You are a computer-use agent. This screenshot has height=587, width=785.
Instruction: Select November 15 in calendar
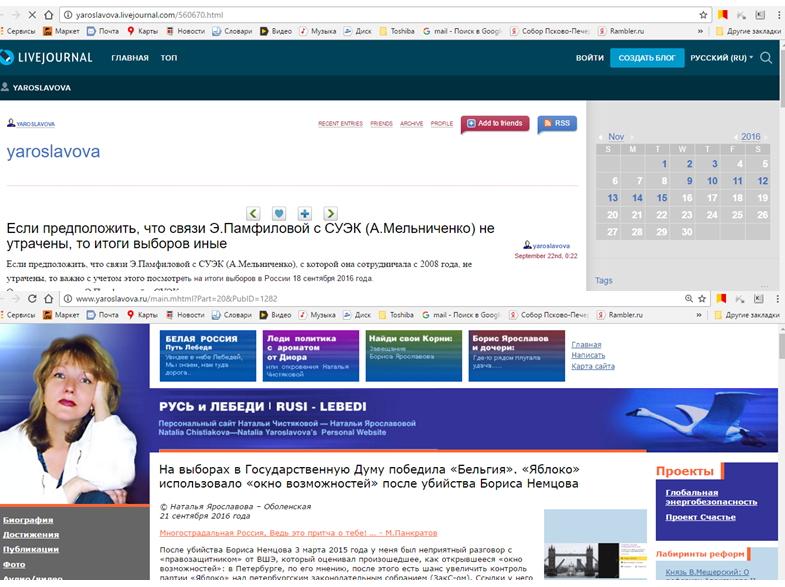point(662,198)
